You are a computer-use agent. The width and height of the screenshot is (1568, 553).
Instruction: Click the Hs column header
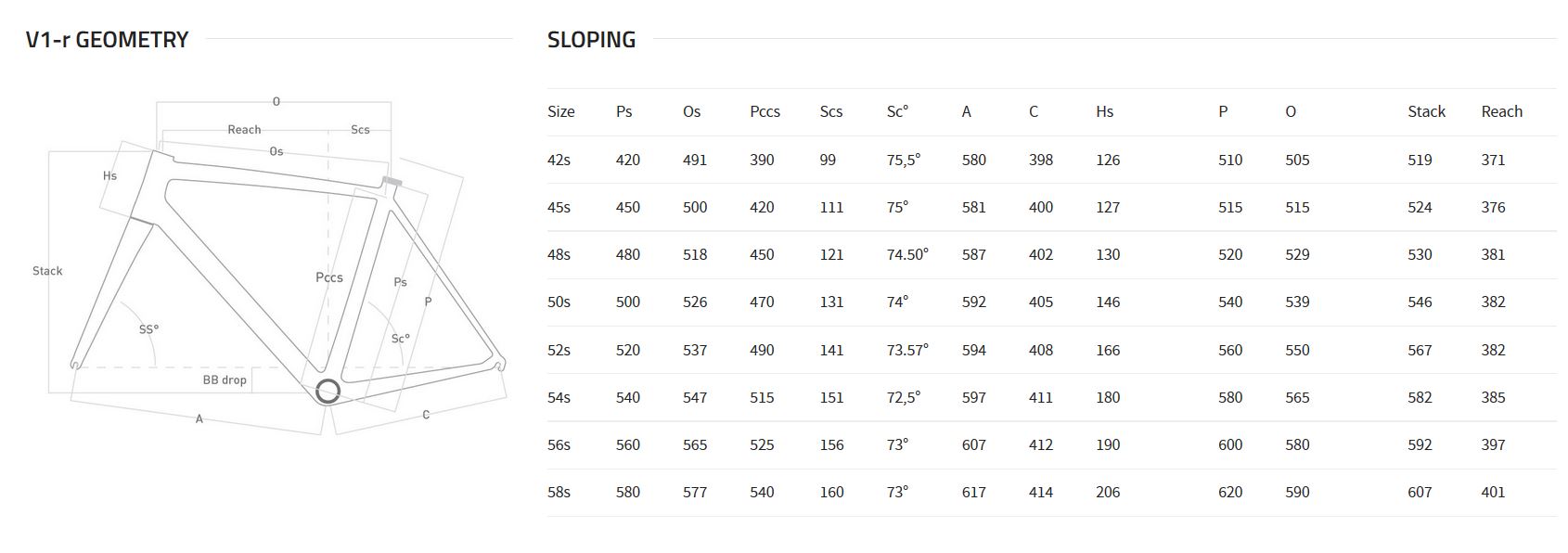[x=1104, y=111]
